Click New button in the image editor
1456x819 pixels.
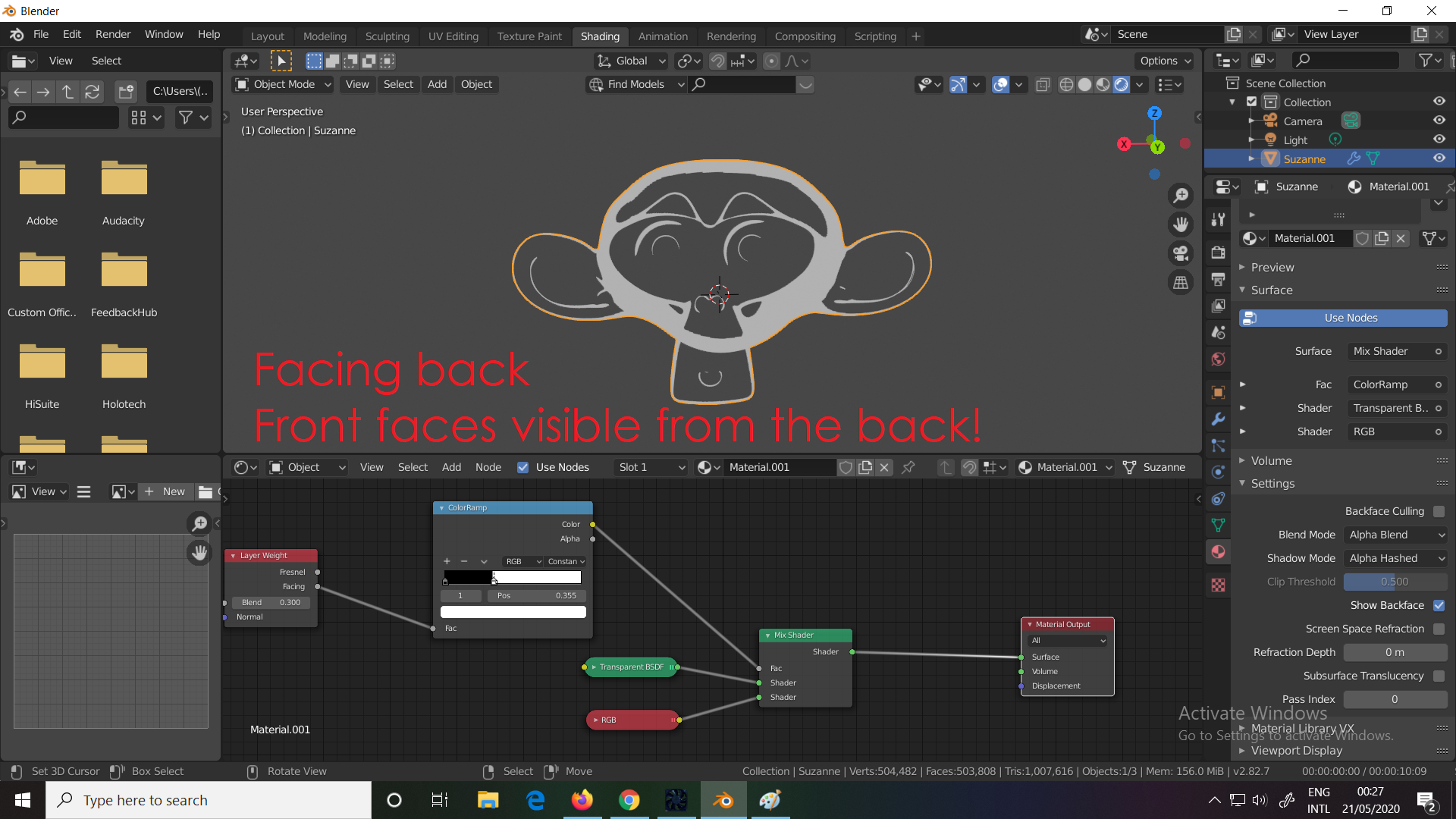(165, 491)
